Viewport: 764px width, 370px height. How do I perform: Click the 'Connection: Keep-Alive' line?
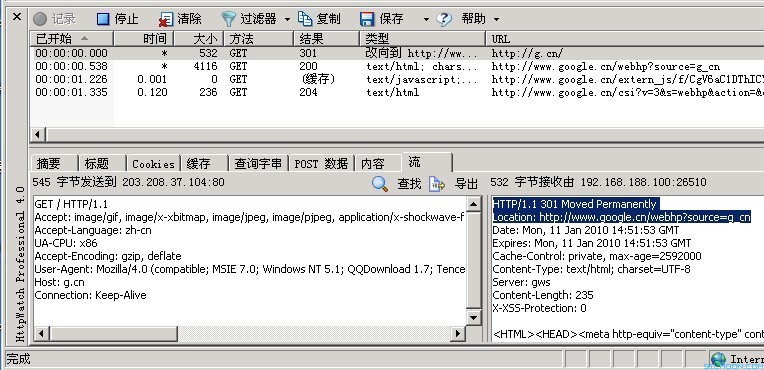click(90, 295)
